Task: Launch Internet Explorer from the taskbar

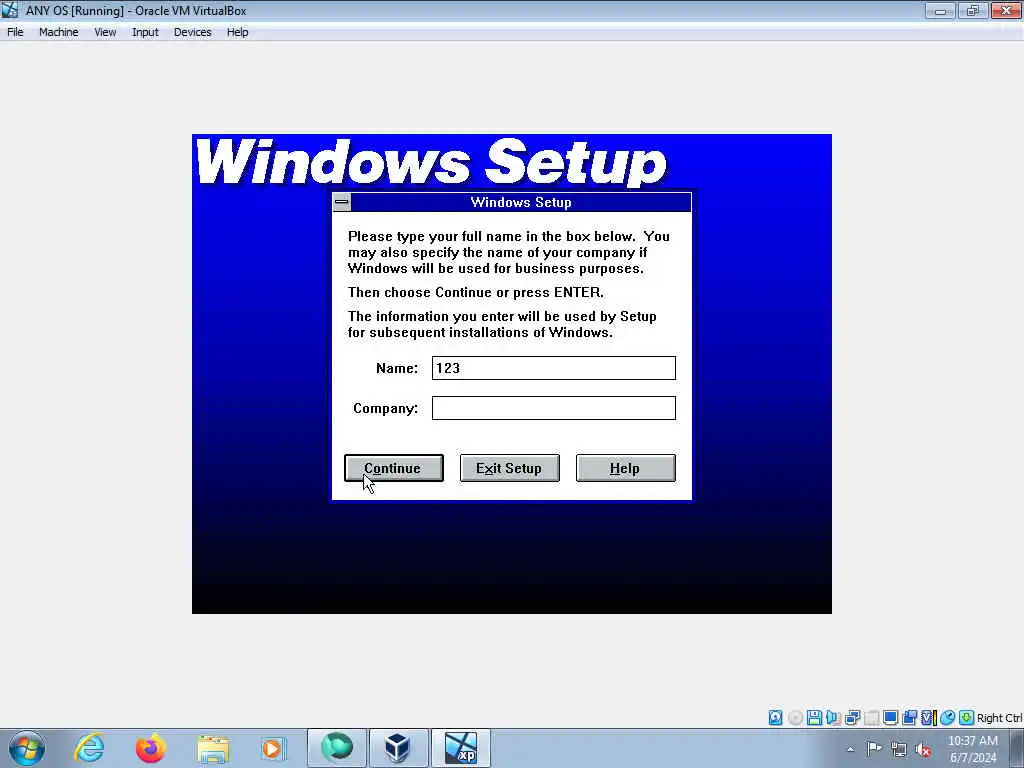Action: [x=89, y=748]
